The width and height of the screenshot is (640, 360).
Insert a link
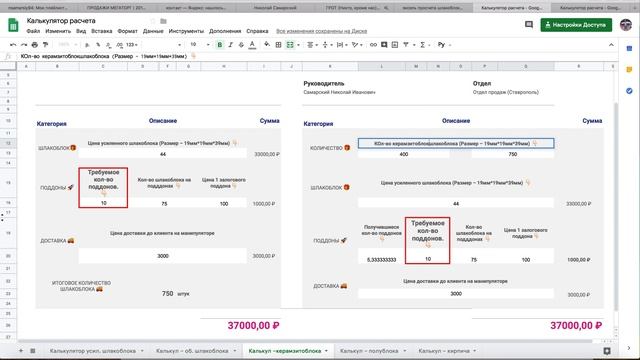373,44
